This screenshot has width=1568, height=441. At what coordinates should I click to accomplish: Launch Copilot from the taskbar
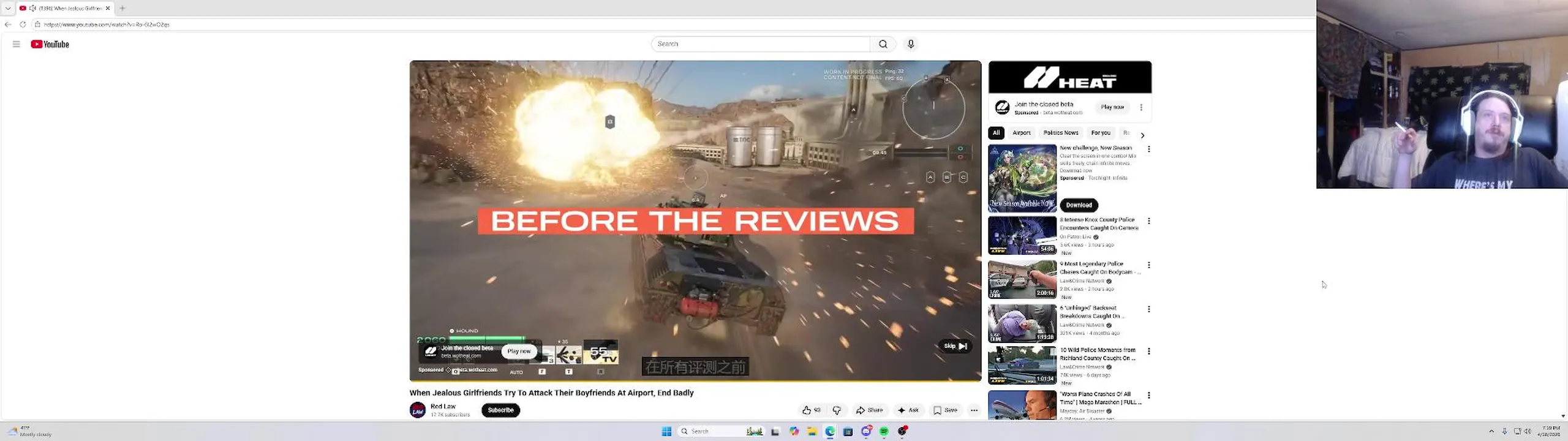(x=794, y=431)
